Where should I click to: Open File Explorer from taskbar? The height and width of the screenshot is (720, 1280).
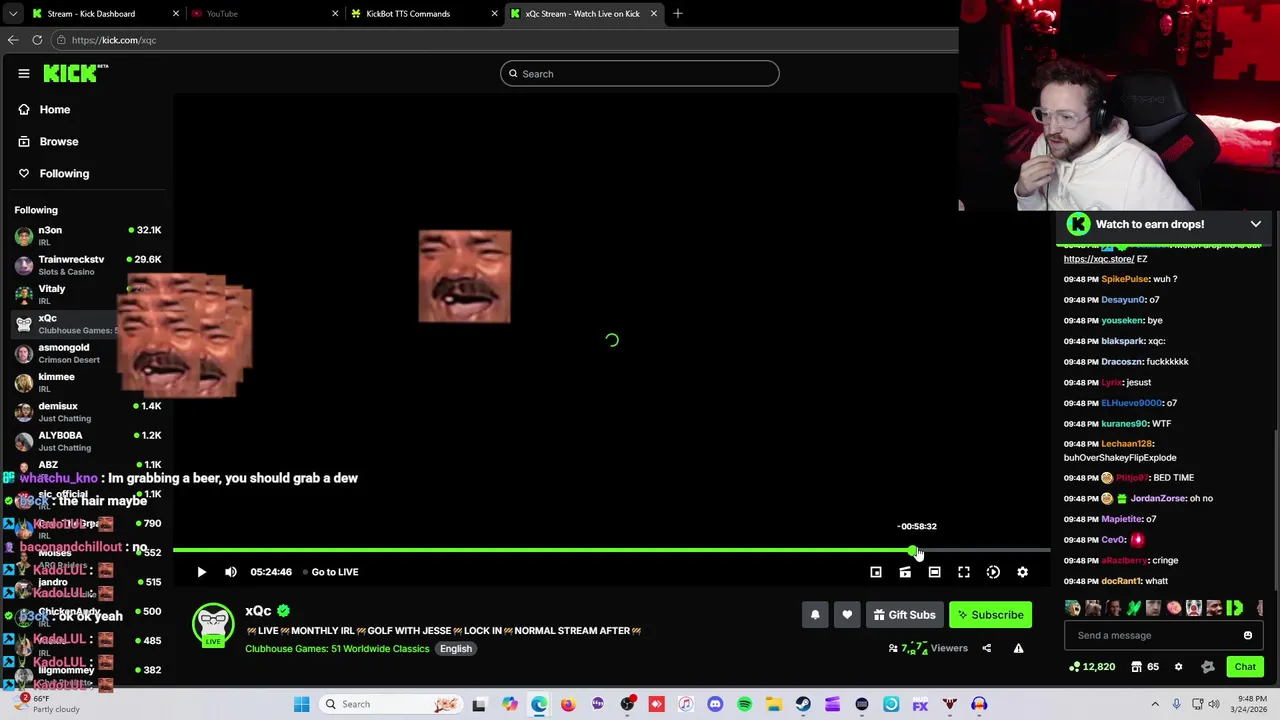pyautogui.click(x=774, y=704)
